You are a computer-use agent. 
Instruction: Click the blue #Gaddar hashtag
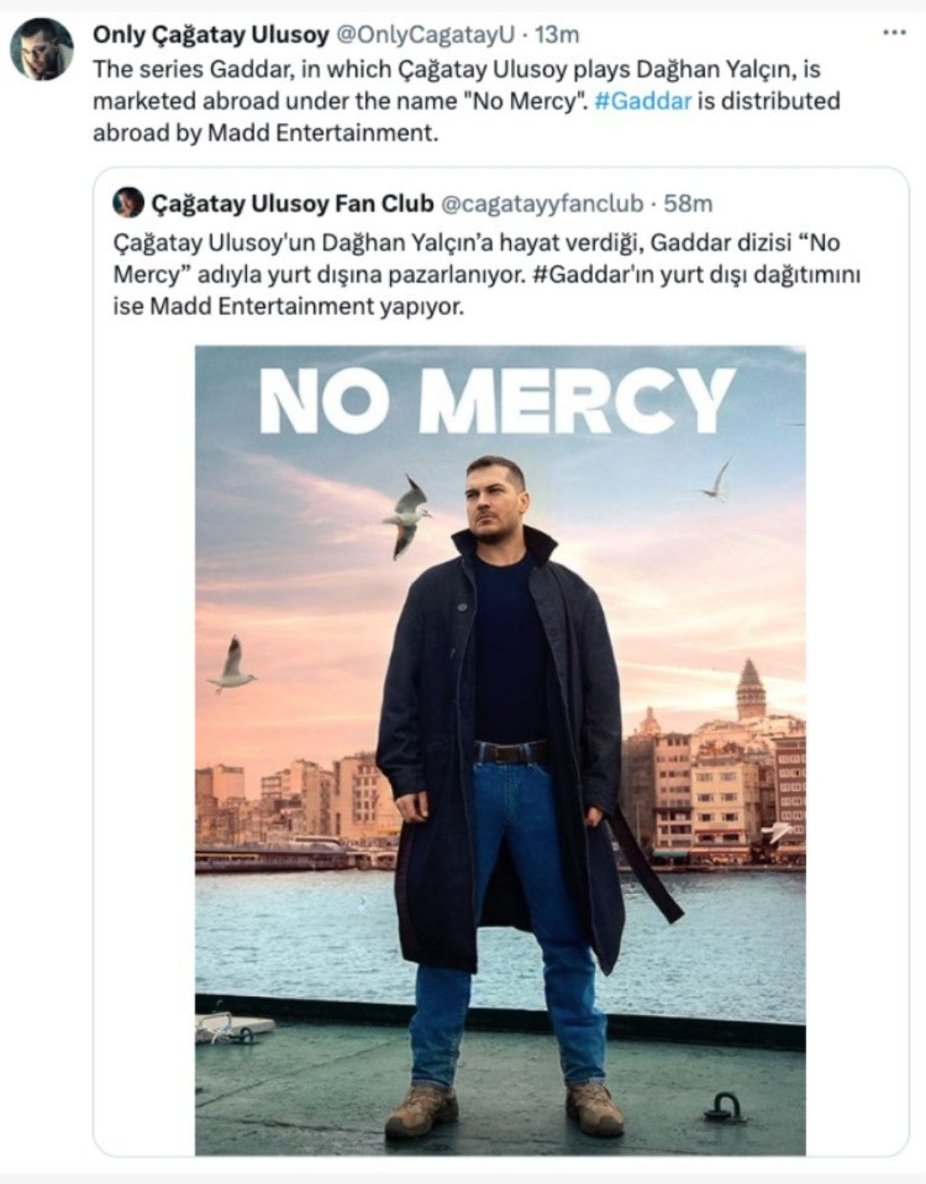[x=642, y=101]
